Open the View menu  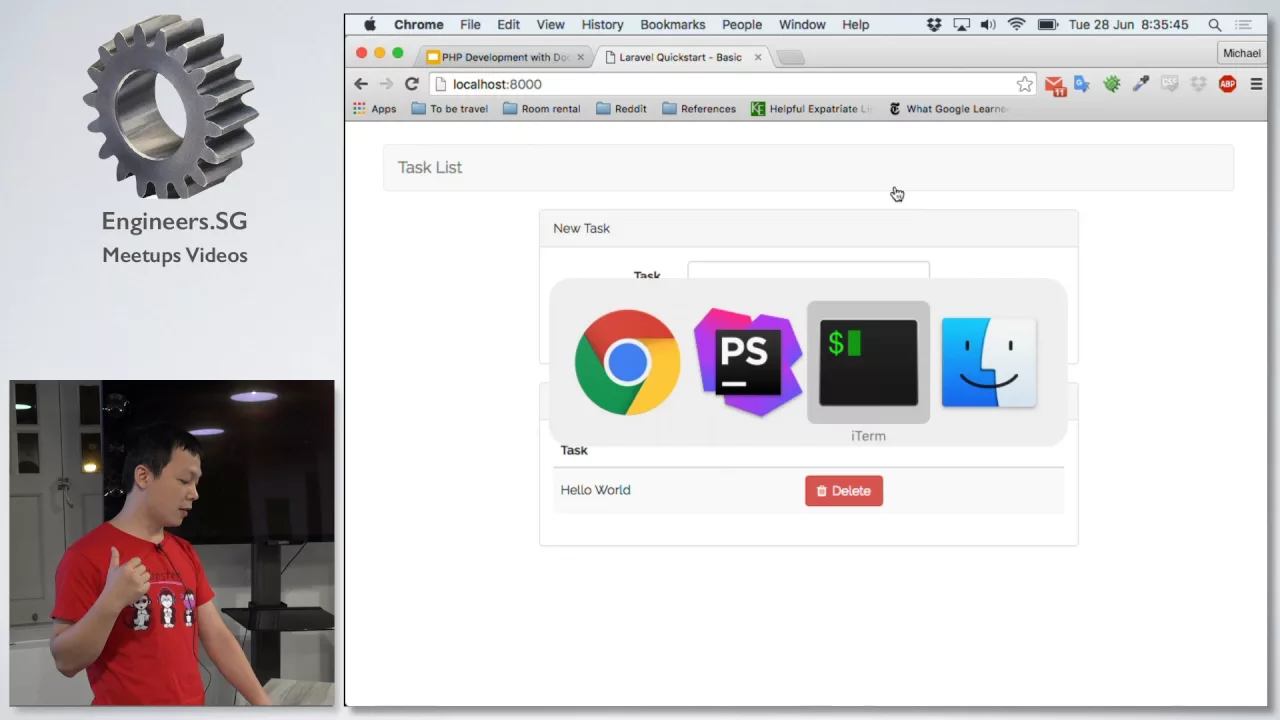(550, 24)
